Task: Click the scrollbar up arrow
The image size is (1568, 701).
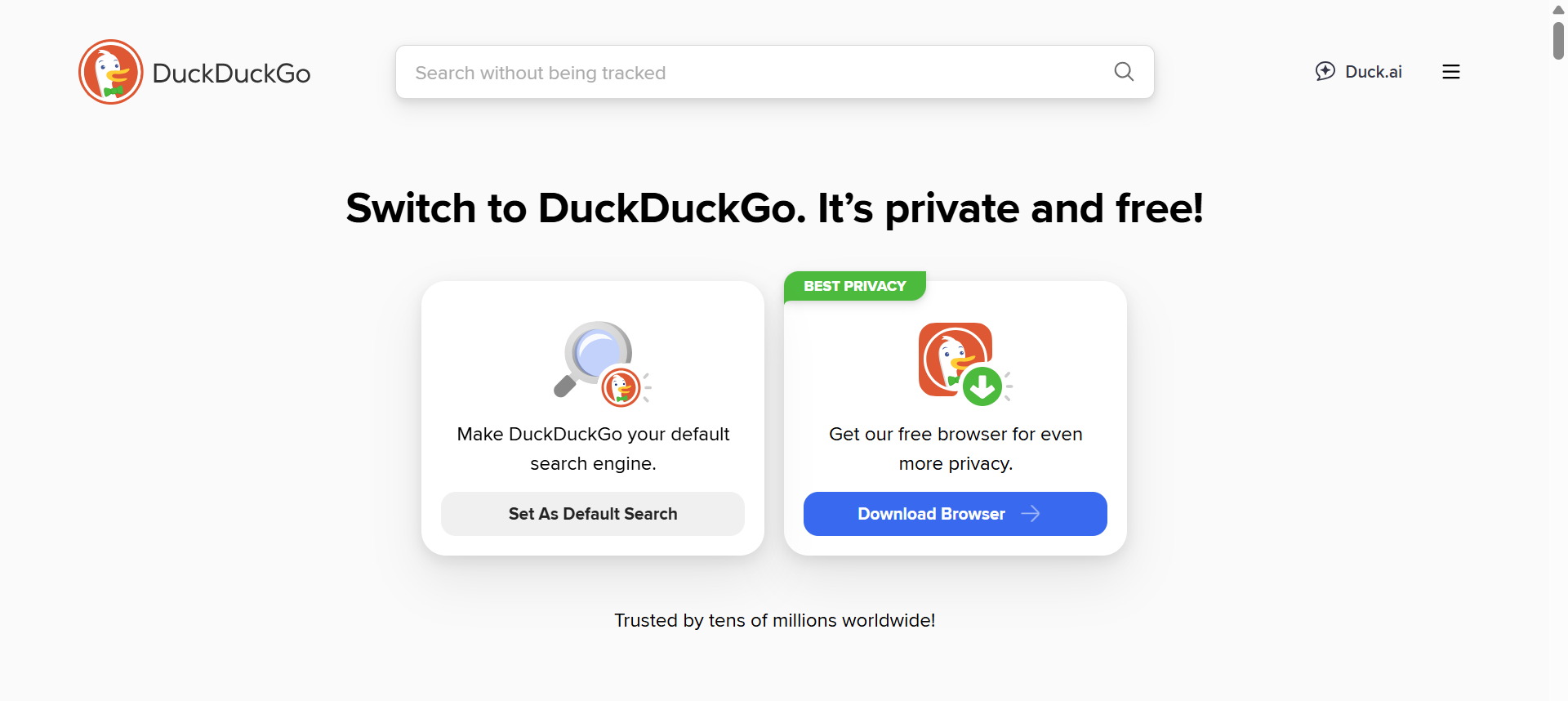Action: [x=1558, y=10]
